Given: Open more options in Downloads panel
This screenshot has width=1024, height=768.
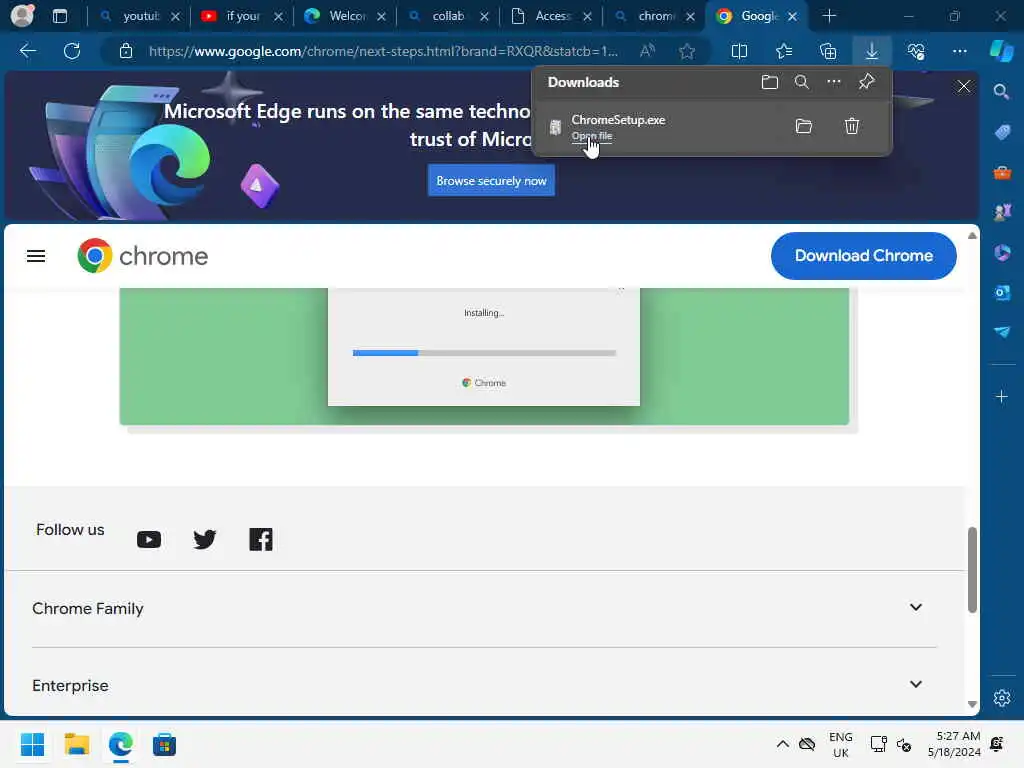Looking at the screenshot, I should [834, 82].
